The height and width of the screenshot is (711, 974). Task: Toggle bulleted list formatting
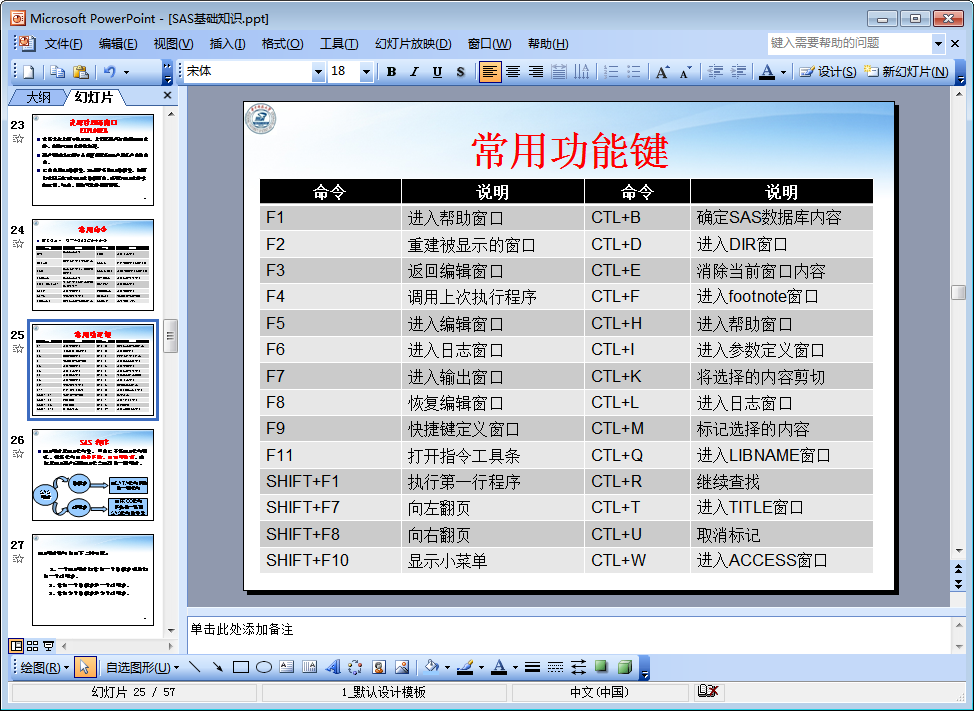pyautogui.click(x=634, y=72)
